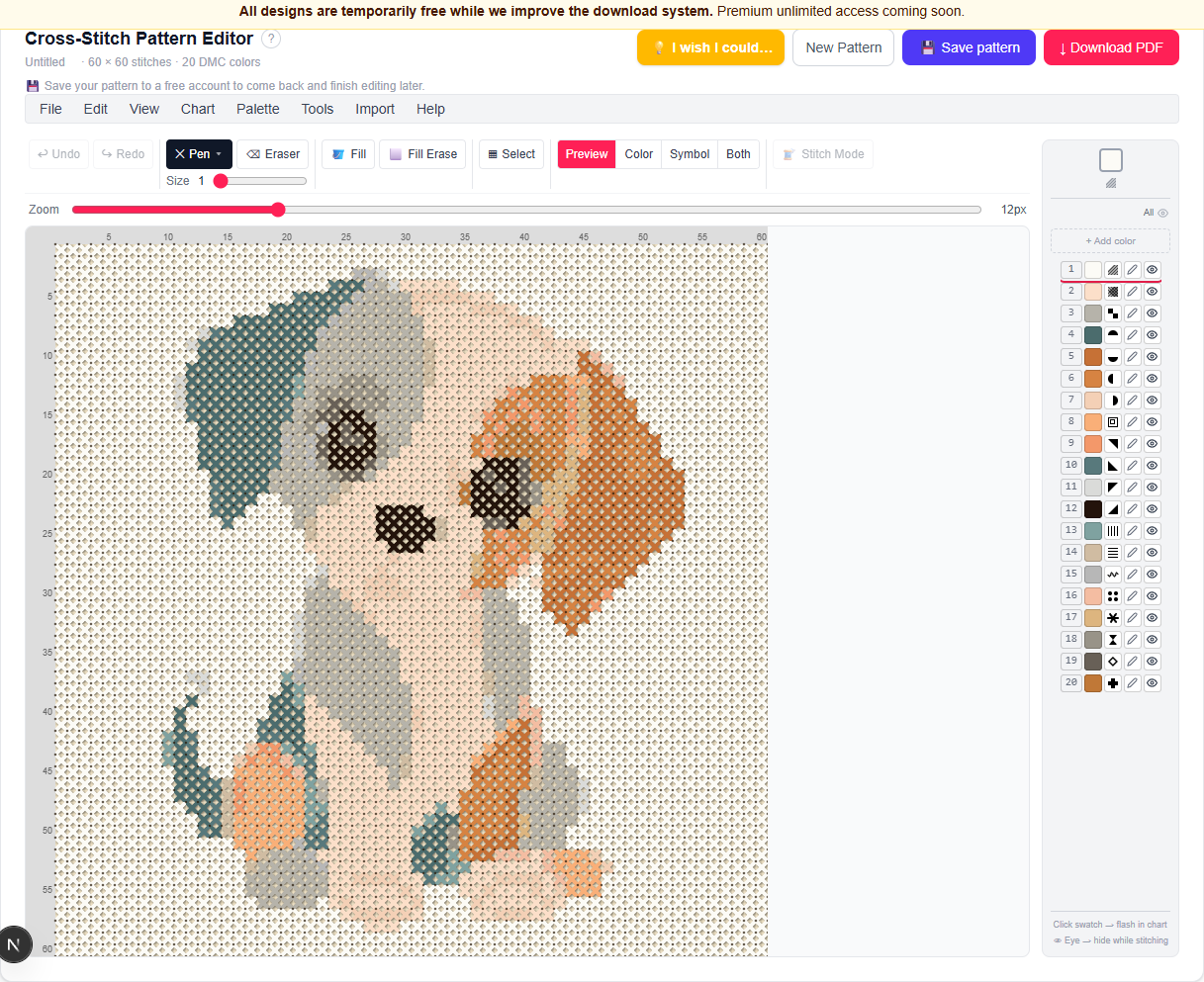Image resolution: width=1204 pixels, height=982 pixels.
Task: Open the Tools menu
Action: click(x=318, y=109)
